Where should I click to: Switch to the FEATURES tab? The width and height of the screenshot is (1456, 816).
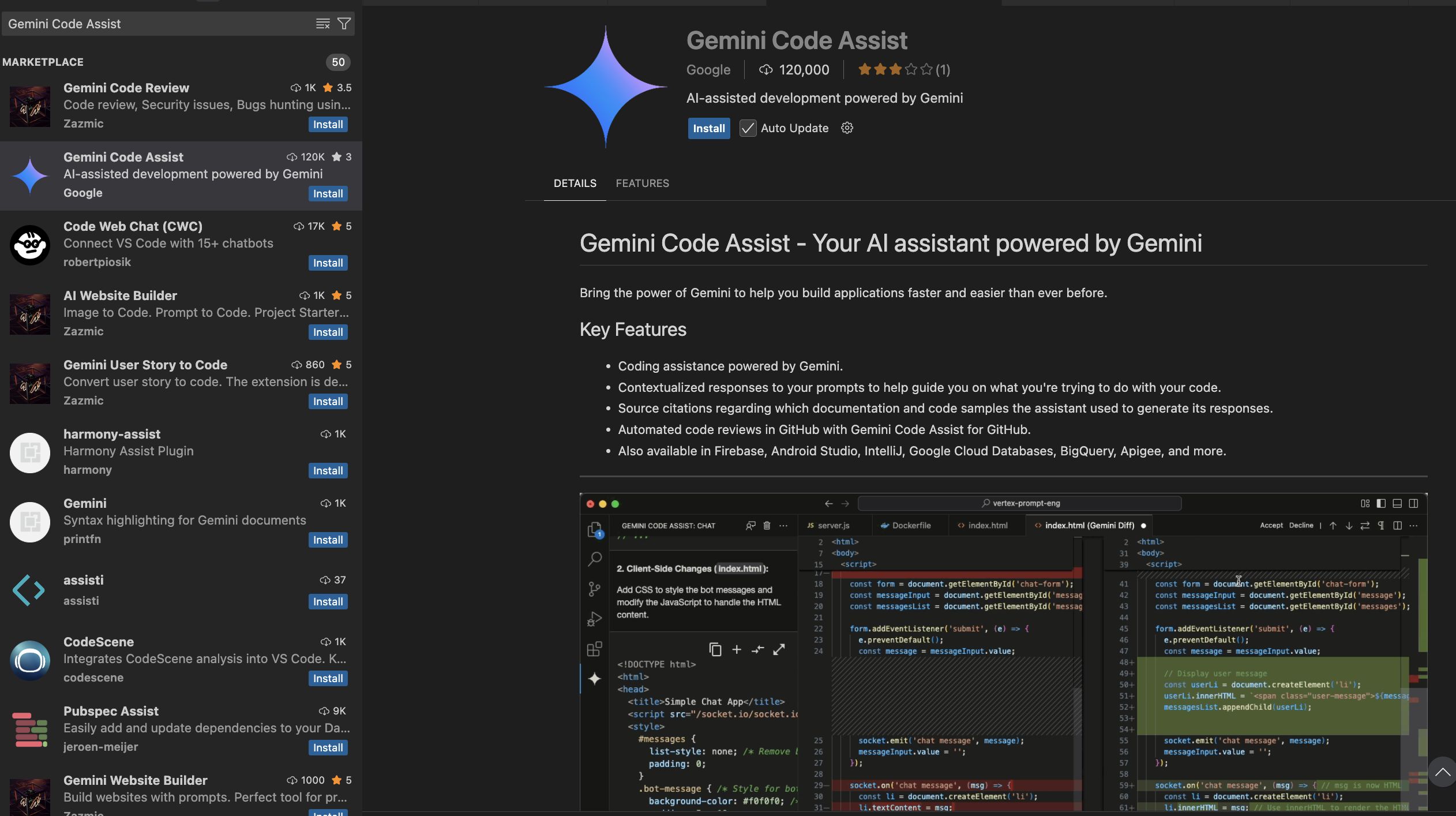(642, 184)
